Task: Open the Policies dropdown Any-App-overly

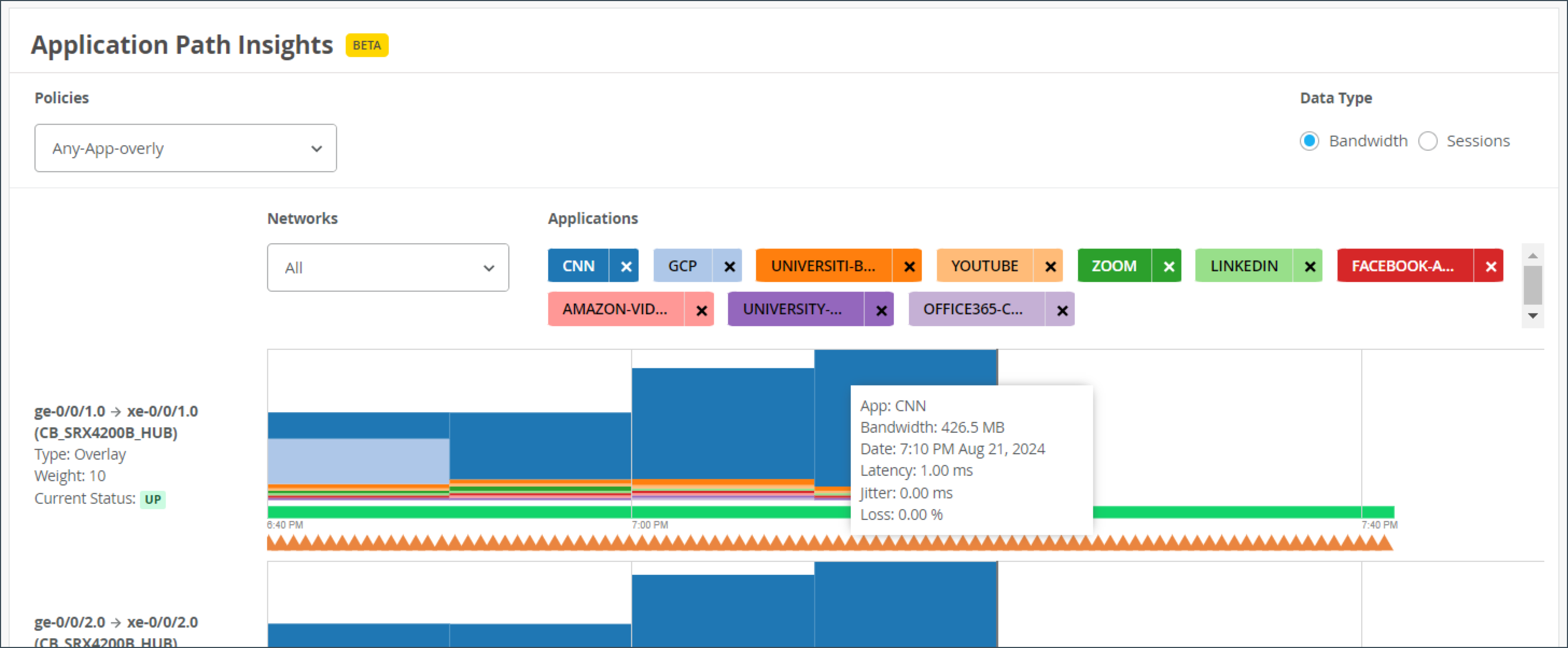Action: (x=185, y=148)
